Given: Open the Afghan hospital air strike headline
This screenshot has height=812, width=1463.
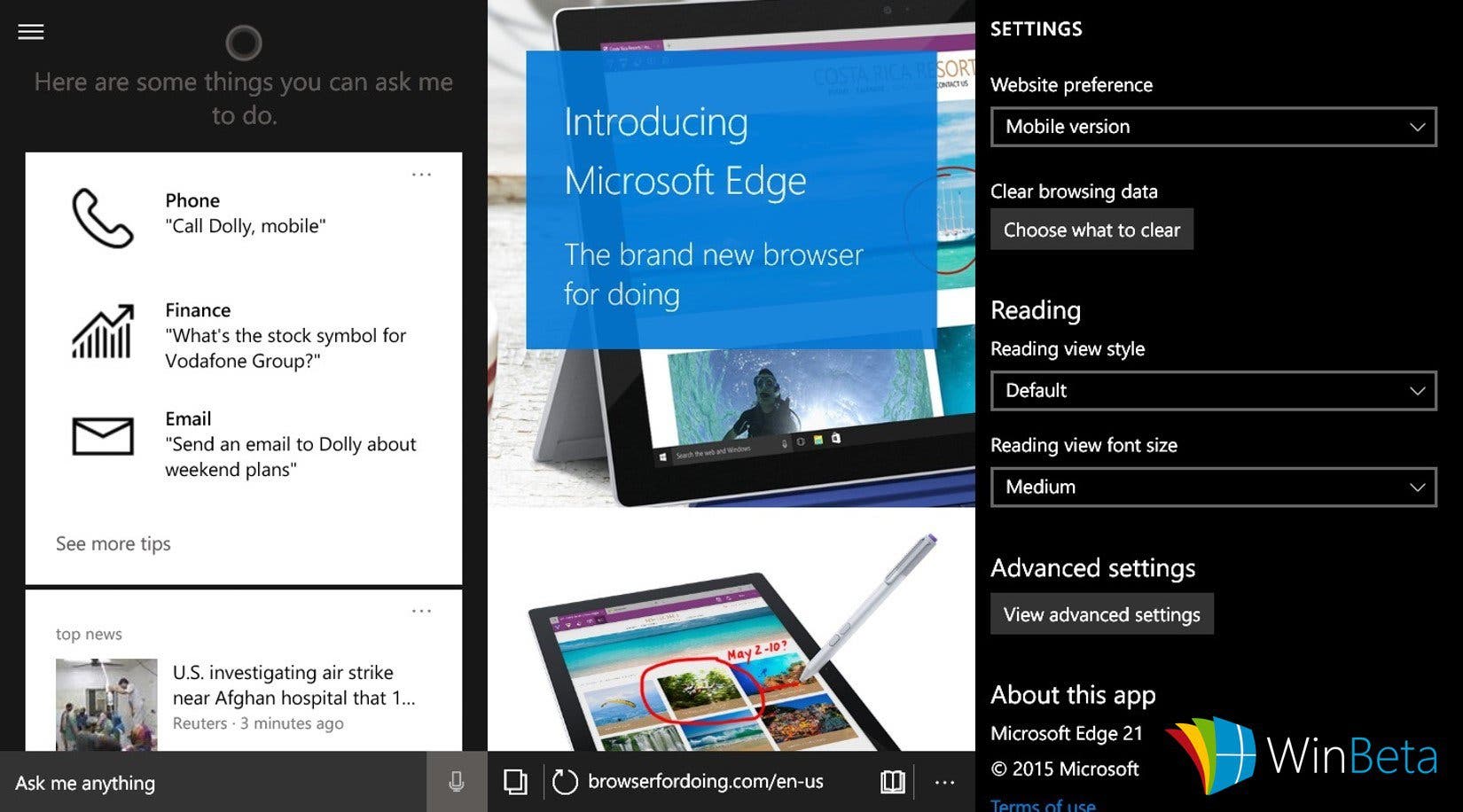Looking at the screenshot, I should tap(293, 685).
